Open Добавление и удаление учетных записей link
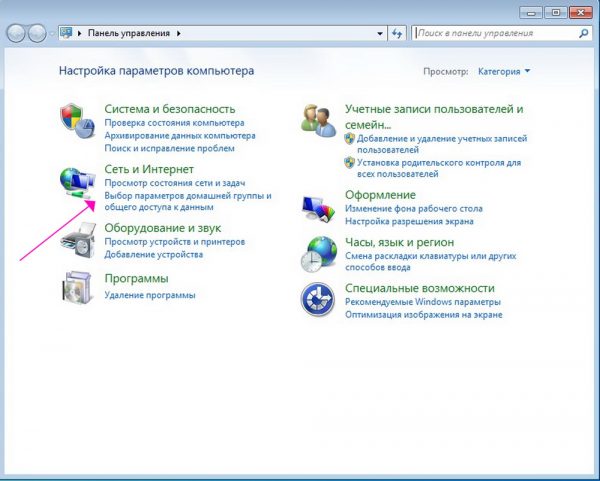This screenshot has width=600, height=481. coord(442,144)
